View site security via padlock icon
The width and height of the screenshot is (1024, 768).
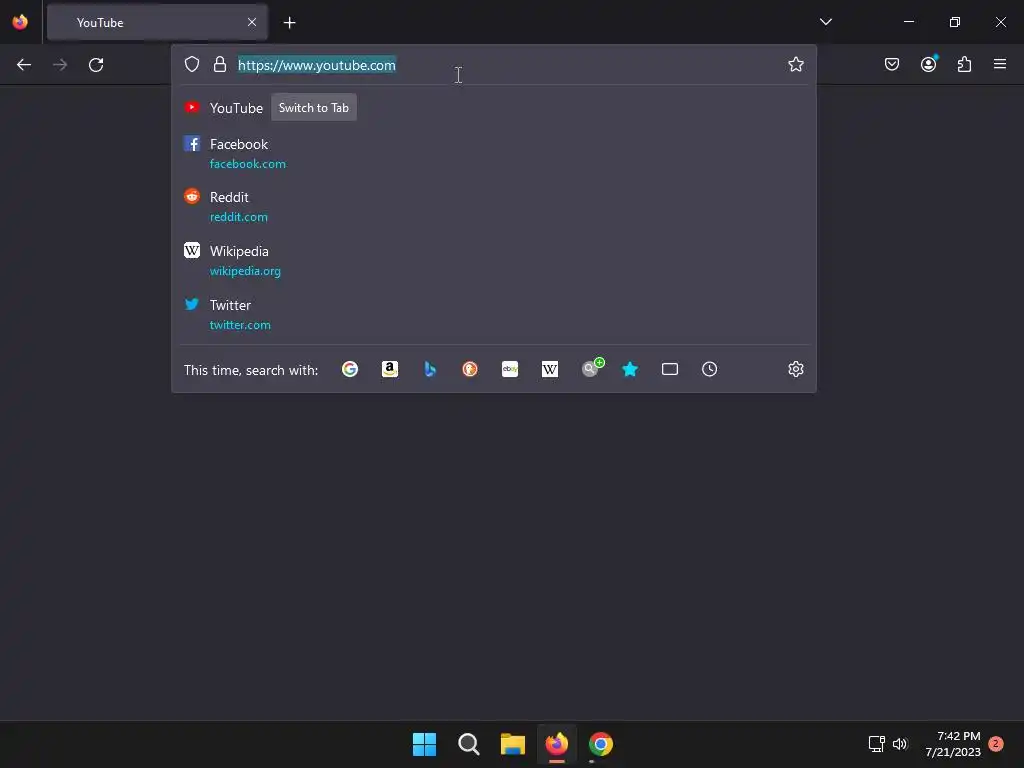220,64
